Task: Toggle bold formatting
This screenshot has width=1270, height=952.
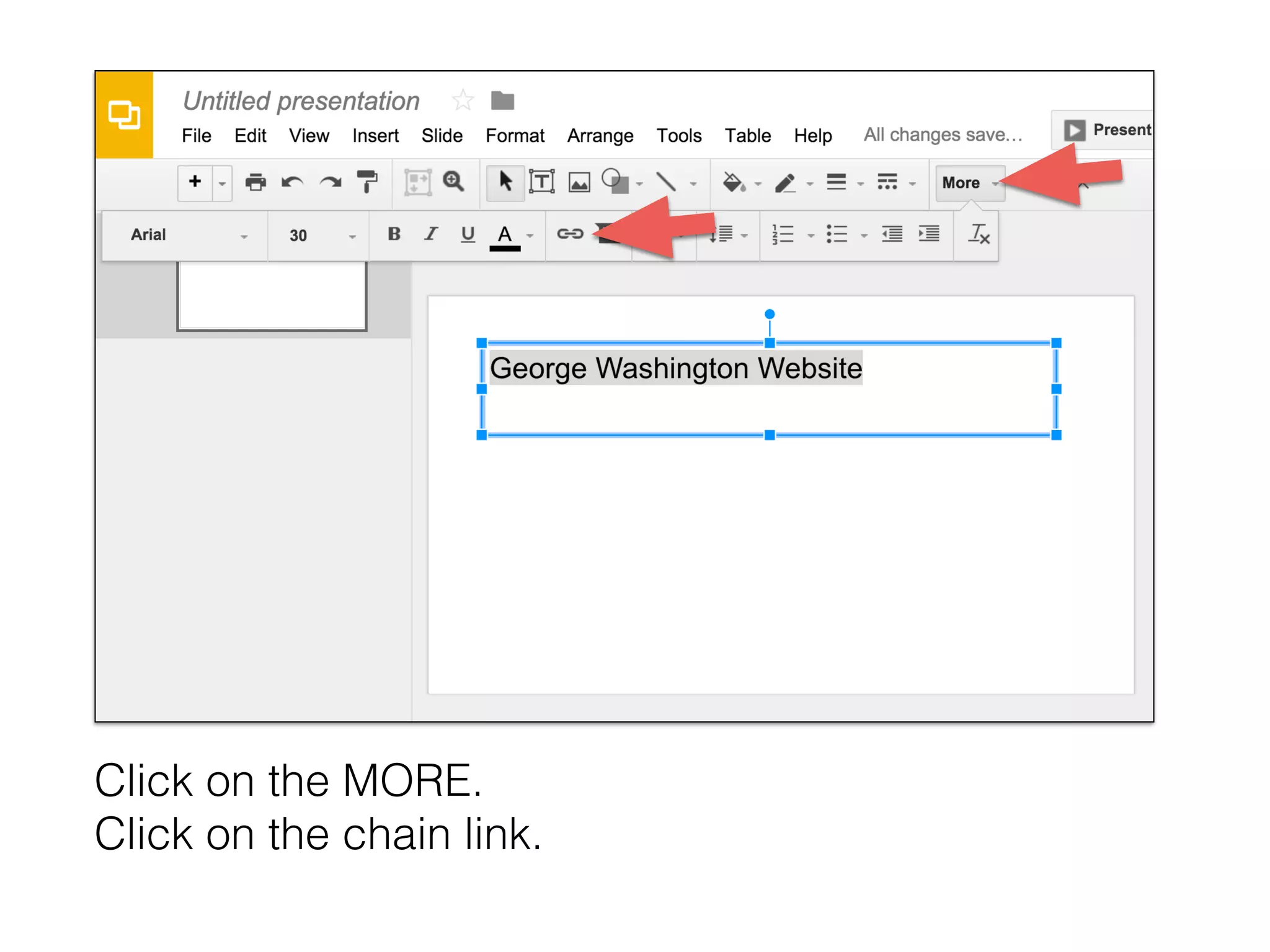Action: (x=394, y=234)
